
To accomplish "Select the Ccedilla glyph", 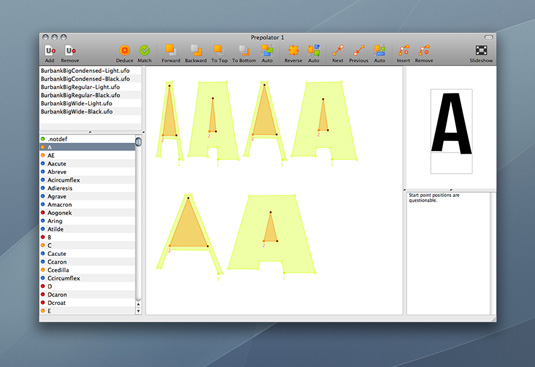I will (87, 270).
